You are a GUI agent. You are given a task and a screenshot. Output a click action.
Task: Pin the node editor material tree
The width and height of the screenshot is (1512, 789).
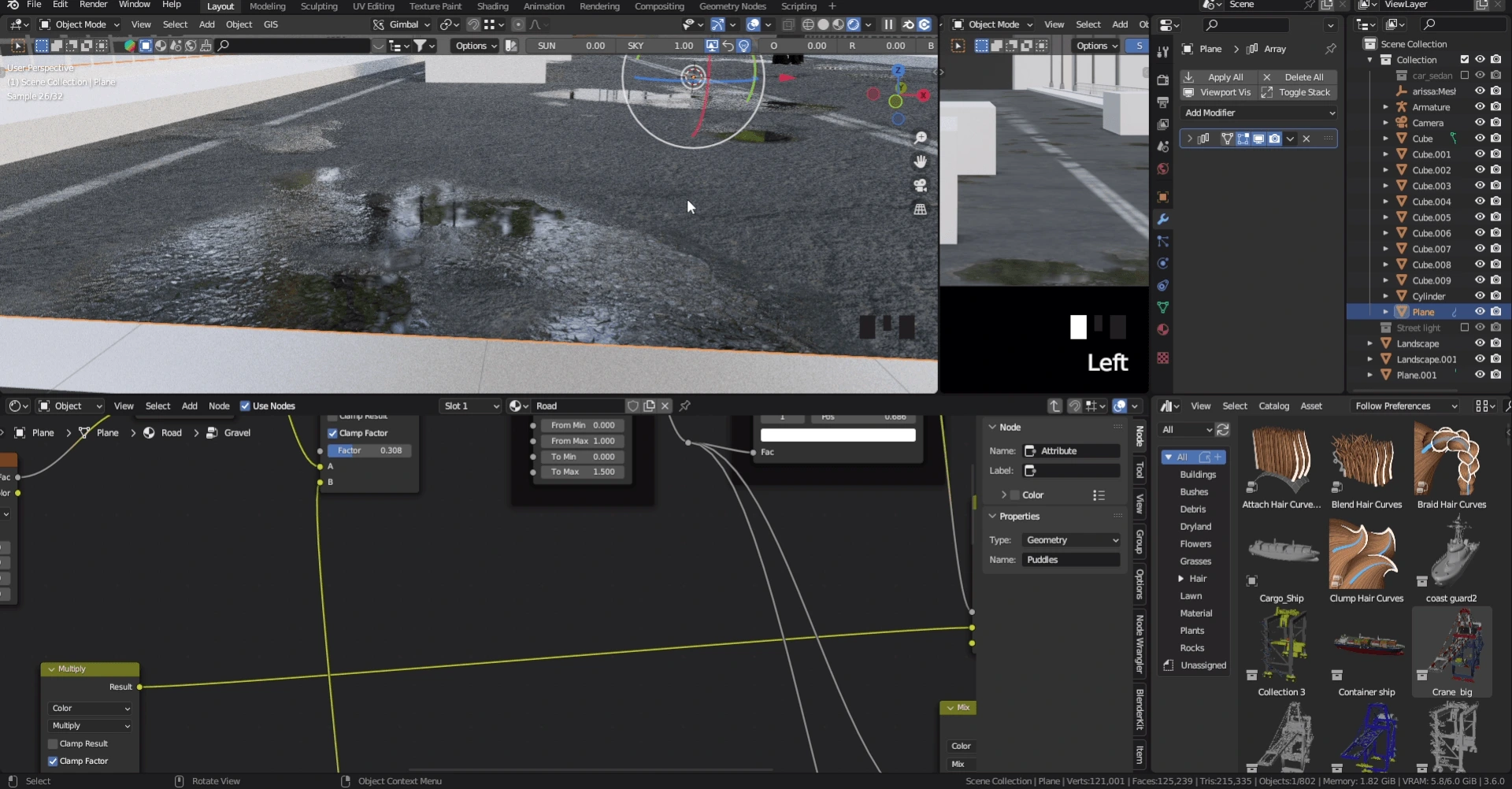click(x=685, y=406)
